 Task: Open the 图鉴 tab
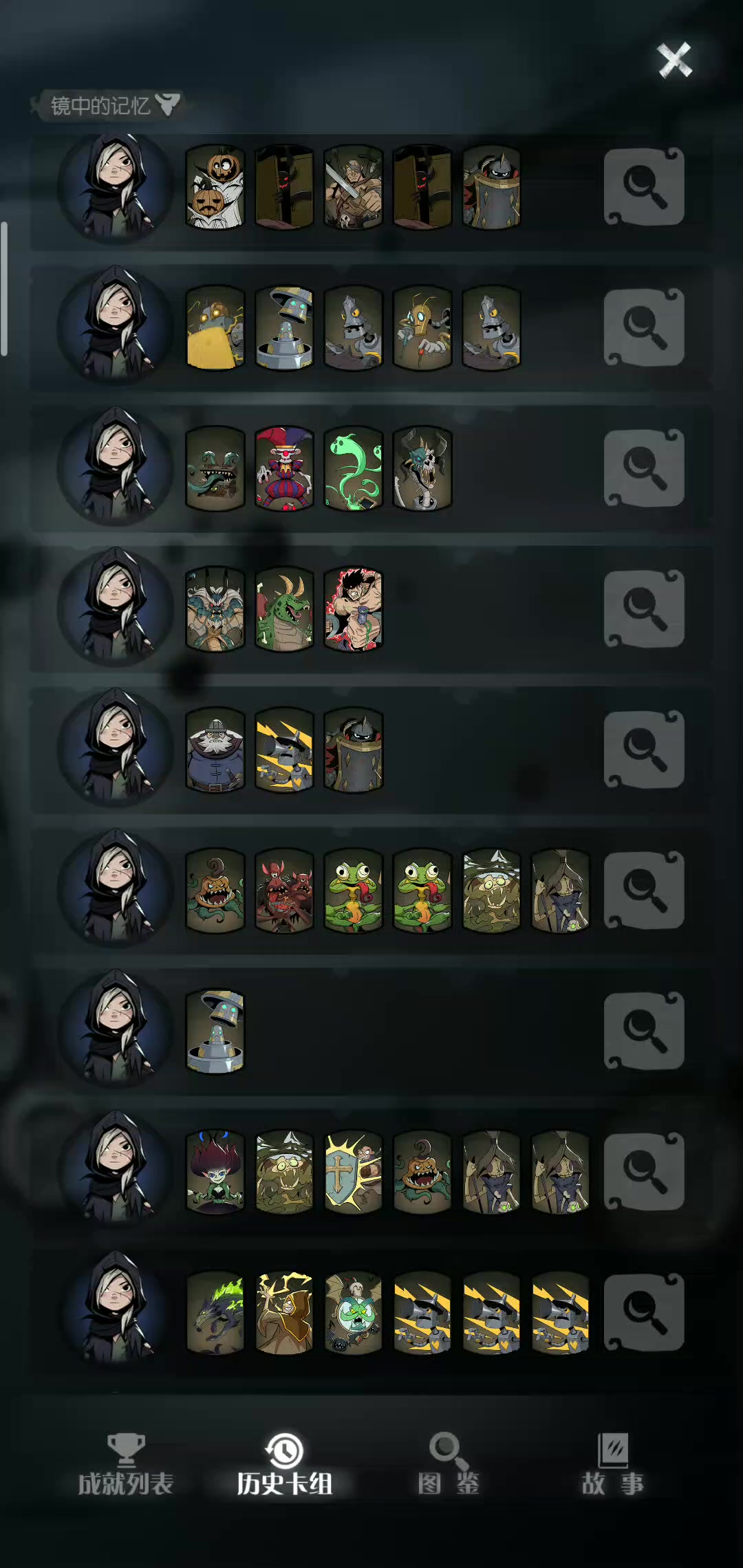[x=449, y=1464]
